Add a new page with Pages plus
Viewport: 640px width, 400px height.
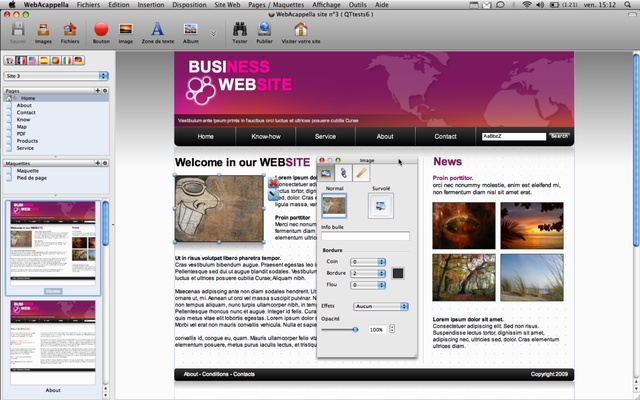(98, 91)
